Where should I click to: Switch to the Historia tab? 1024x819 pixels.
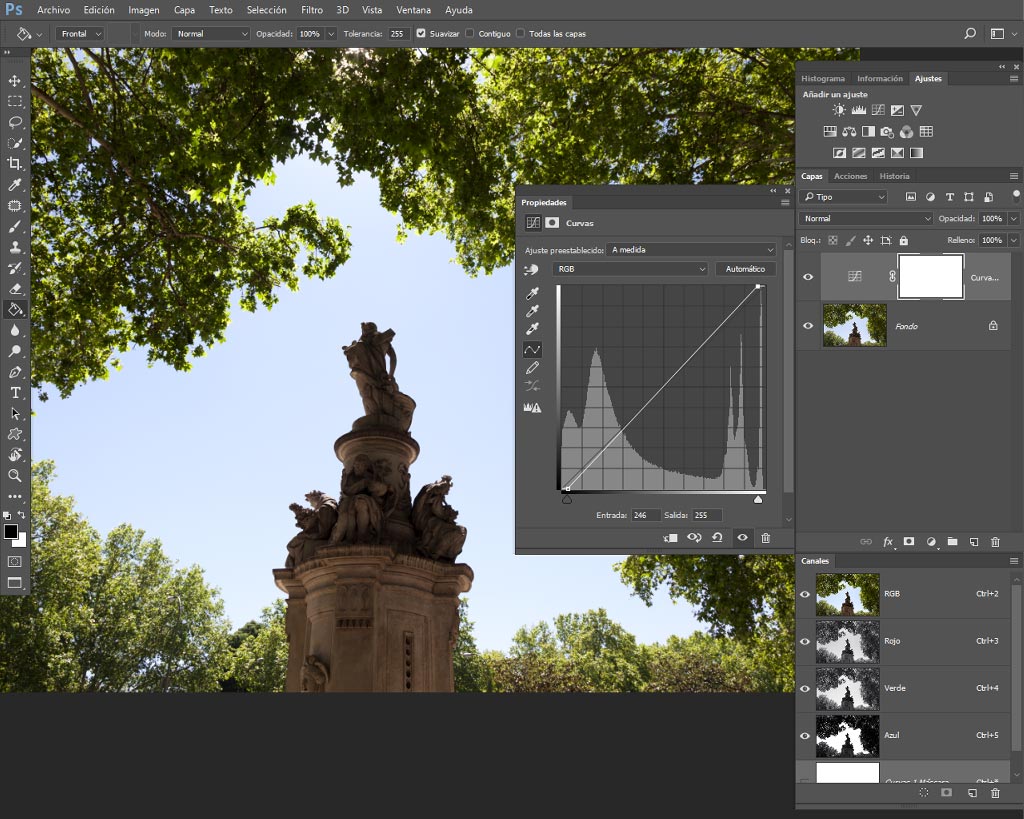[x=894, y=176]
